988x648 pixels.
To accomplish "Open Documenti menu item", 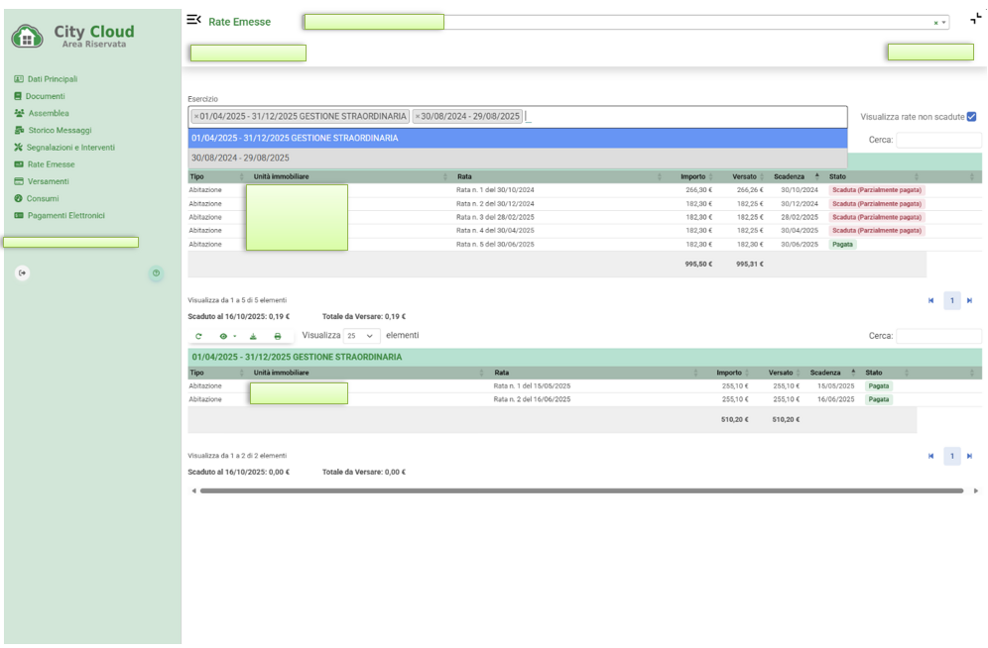I will (45, 96).
